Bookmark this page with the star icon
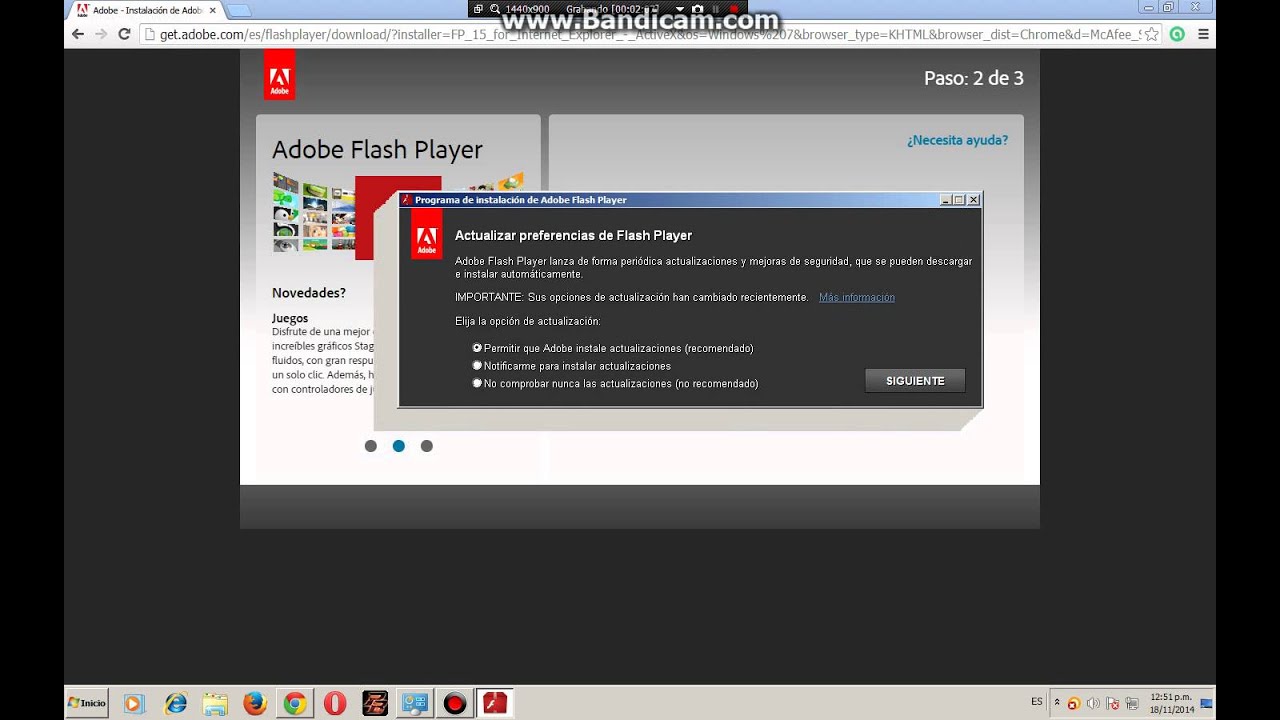Viewport: 1280px width, 720px height. tap(1152, 34)
